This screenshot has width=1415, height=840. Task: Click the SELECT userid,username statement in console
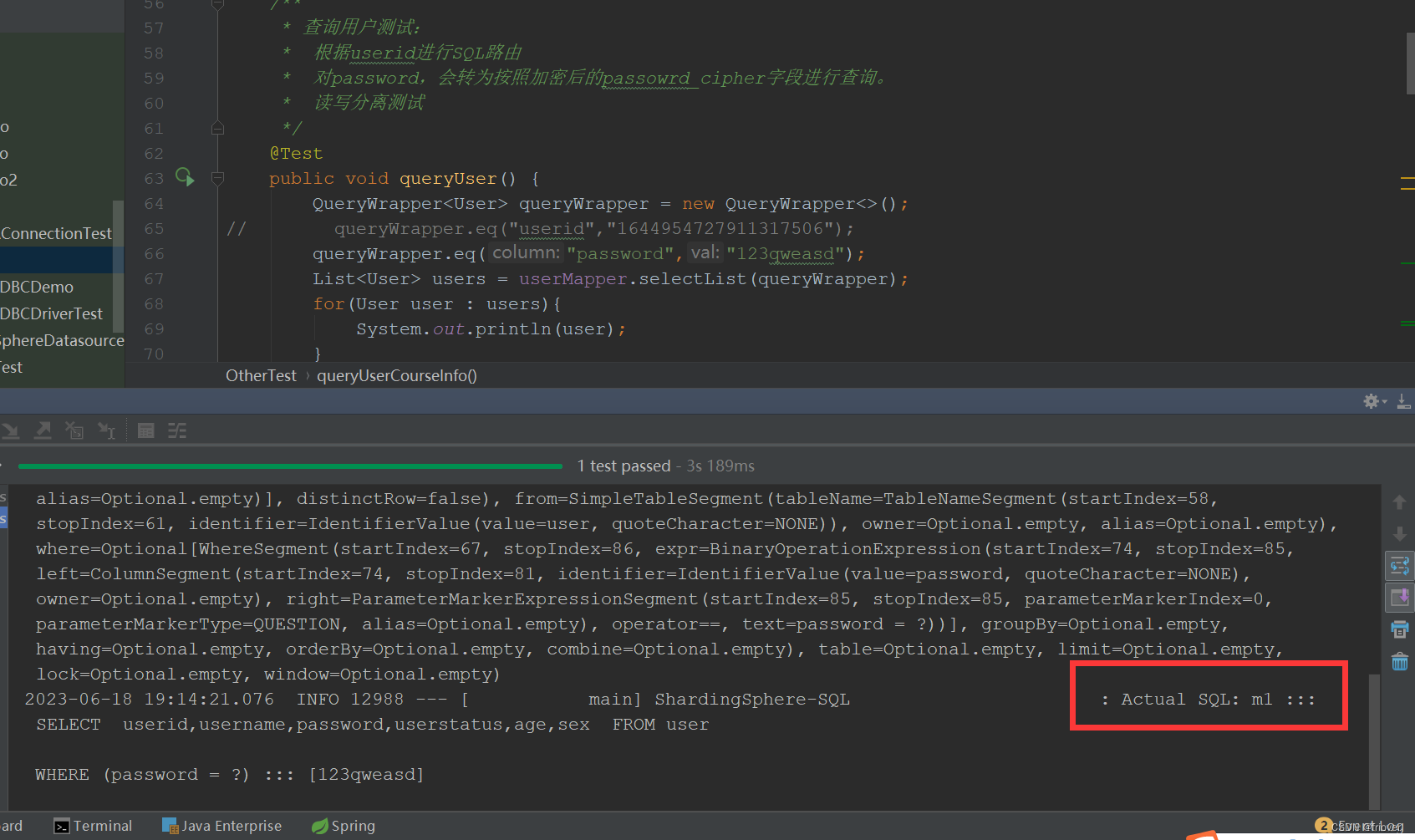click(x=372, y=724)
